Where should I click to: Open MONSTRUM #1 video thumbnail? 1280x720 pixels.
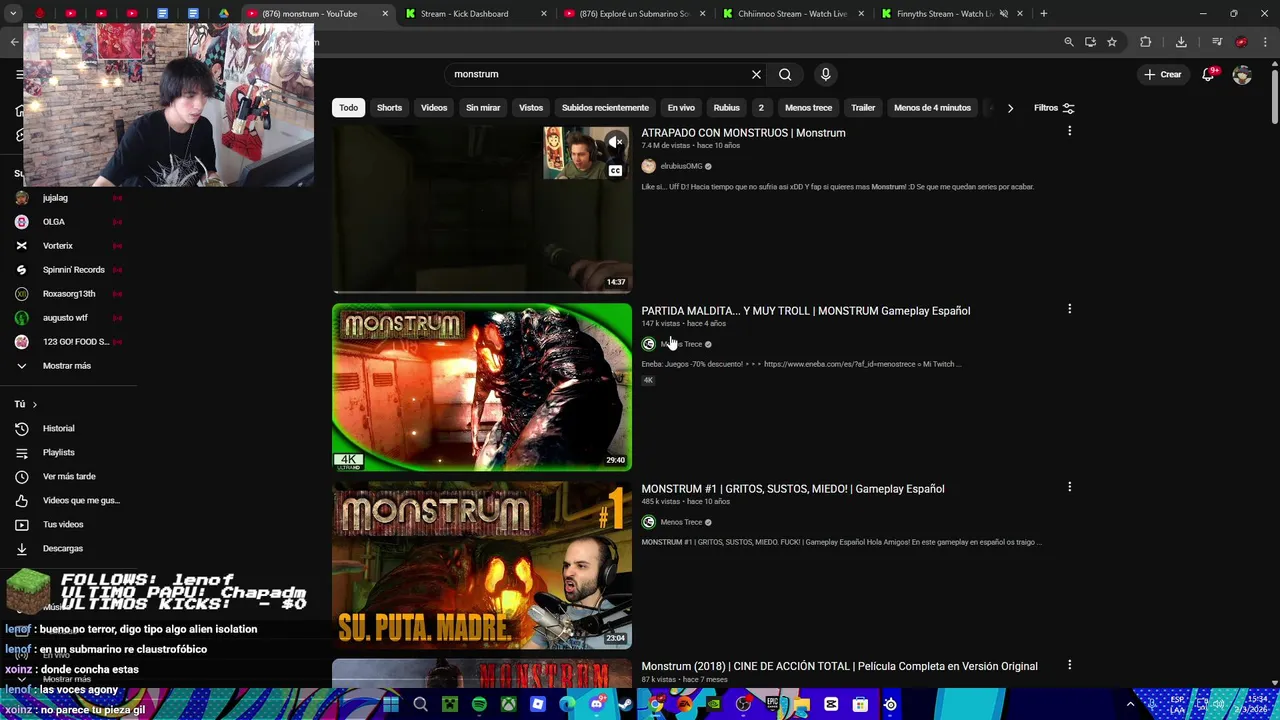pyautogui.click(x=482, y=565)
